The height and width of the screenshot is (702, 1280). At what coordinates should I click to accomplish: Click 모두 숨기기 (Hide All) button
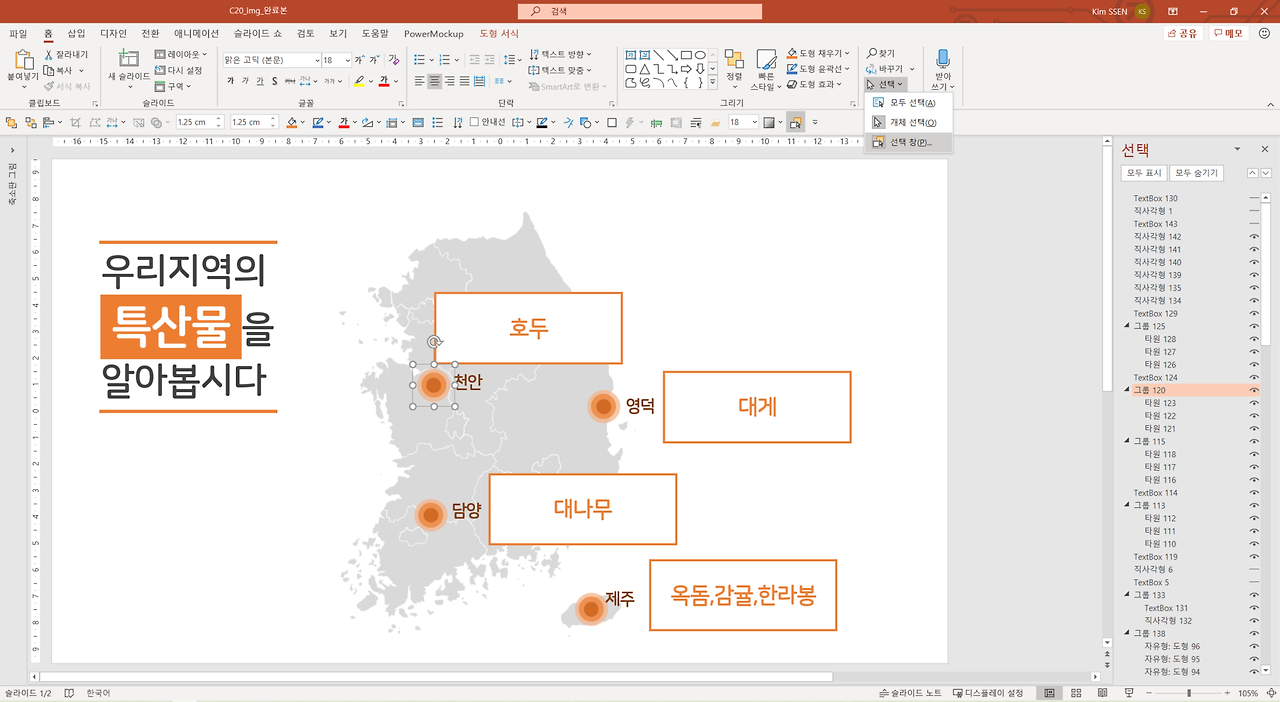1196,173
